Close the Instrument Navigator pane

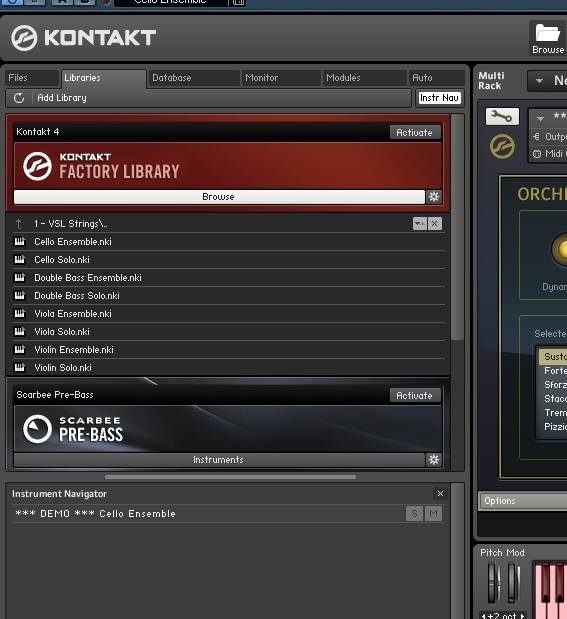tap(440, 493)
